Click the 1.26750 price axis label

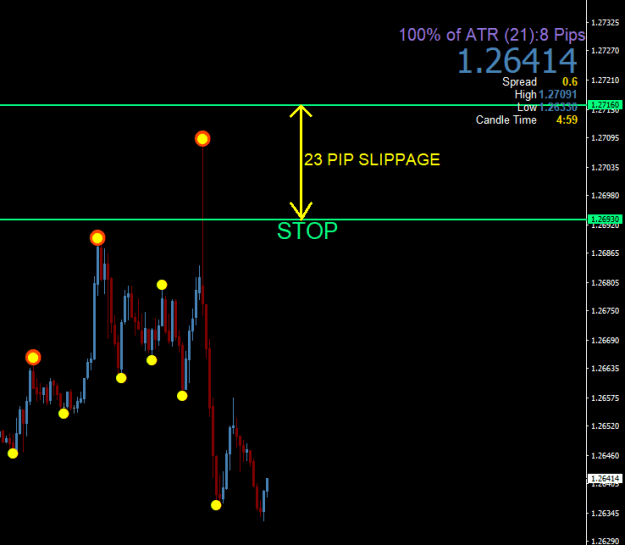pos(605,311)
